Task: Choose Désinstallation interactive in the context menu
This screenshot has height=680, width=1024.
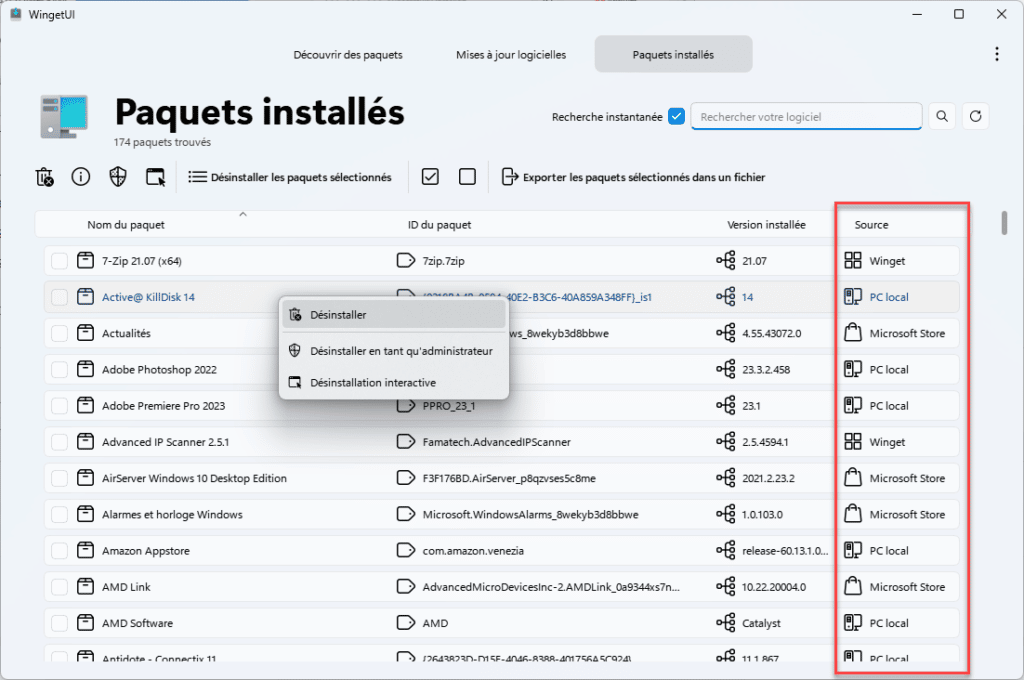Action: click(394, 382)
